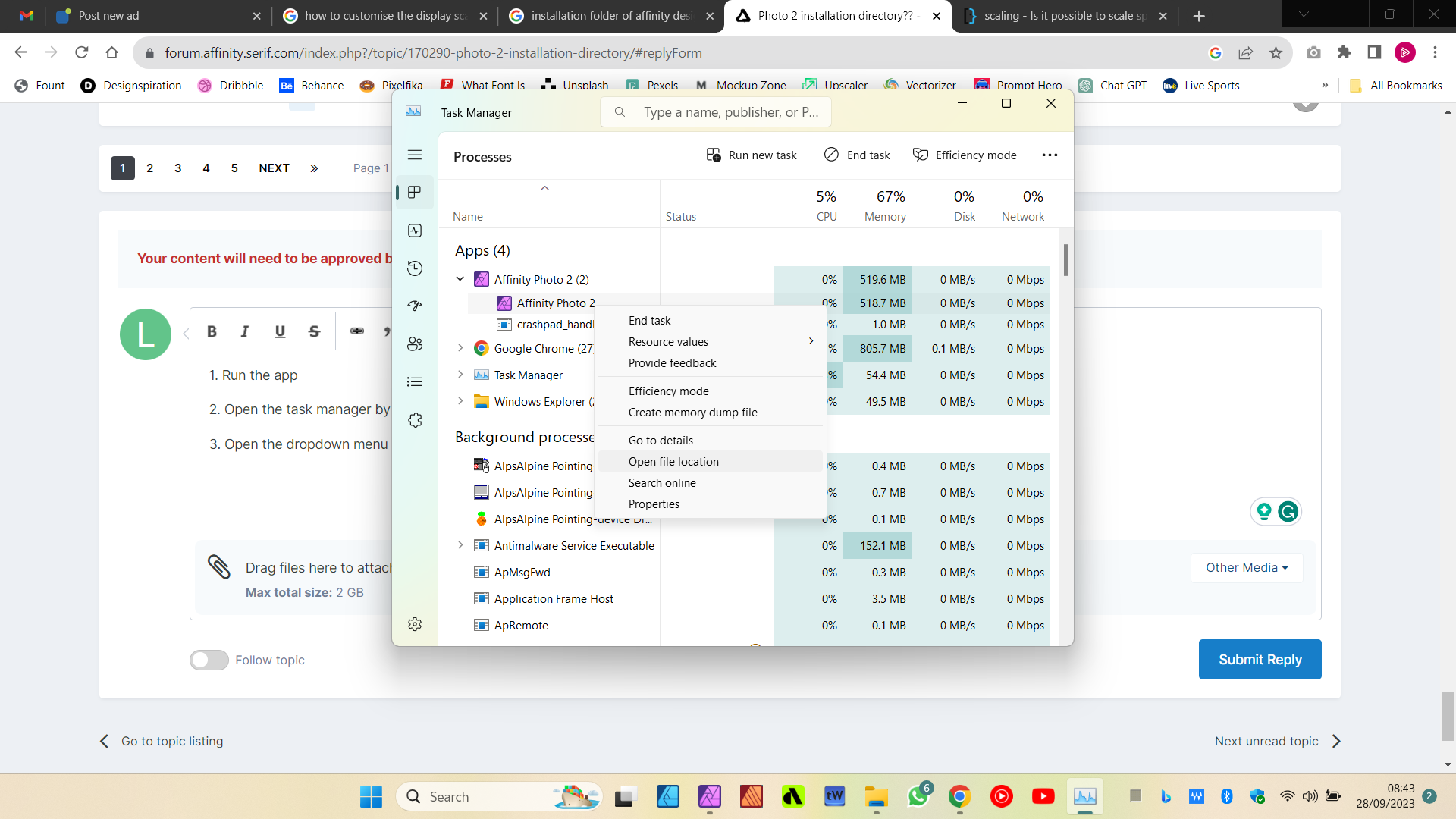Open Users sidebar icon
The image size is (1456, 819).
pos(415,344)
